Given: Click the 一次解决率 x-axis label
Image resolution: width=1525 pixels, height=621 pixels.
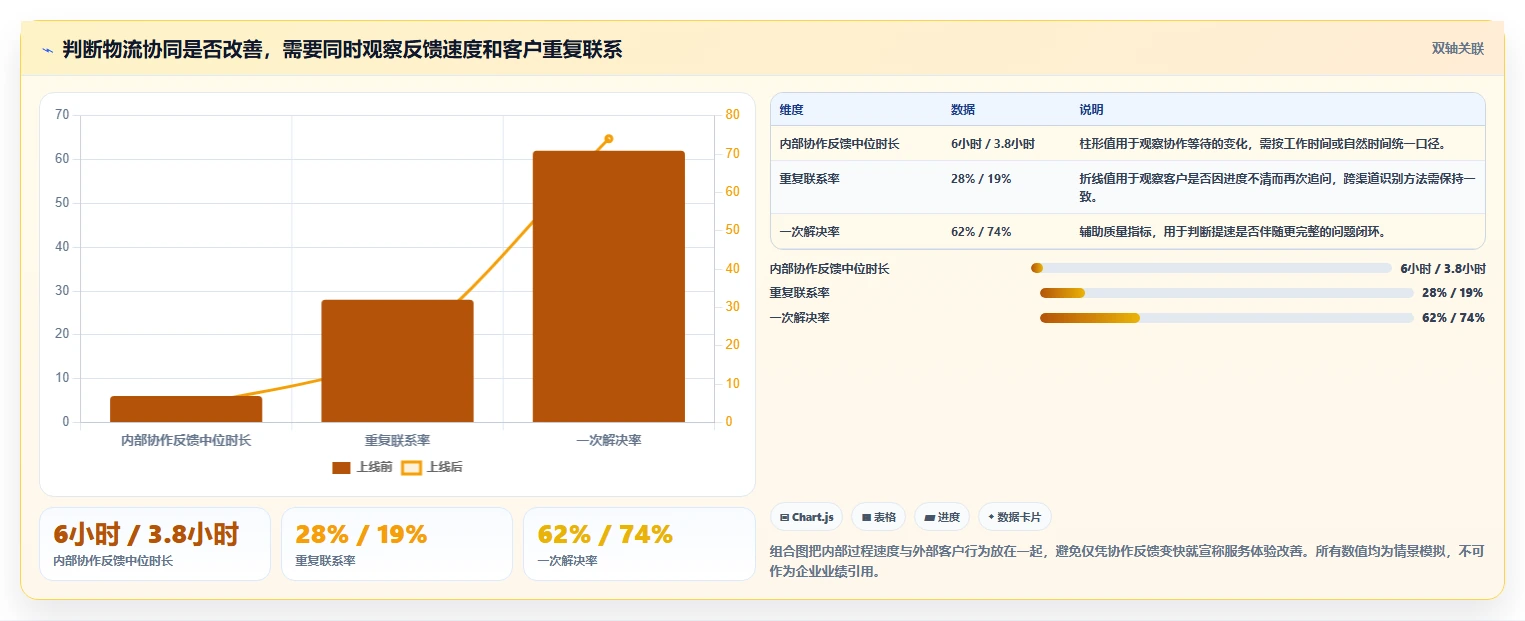Looking at the screenshot, I should point(608,440).
